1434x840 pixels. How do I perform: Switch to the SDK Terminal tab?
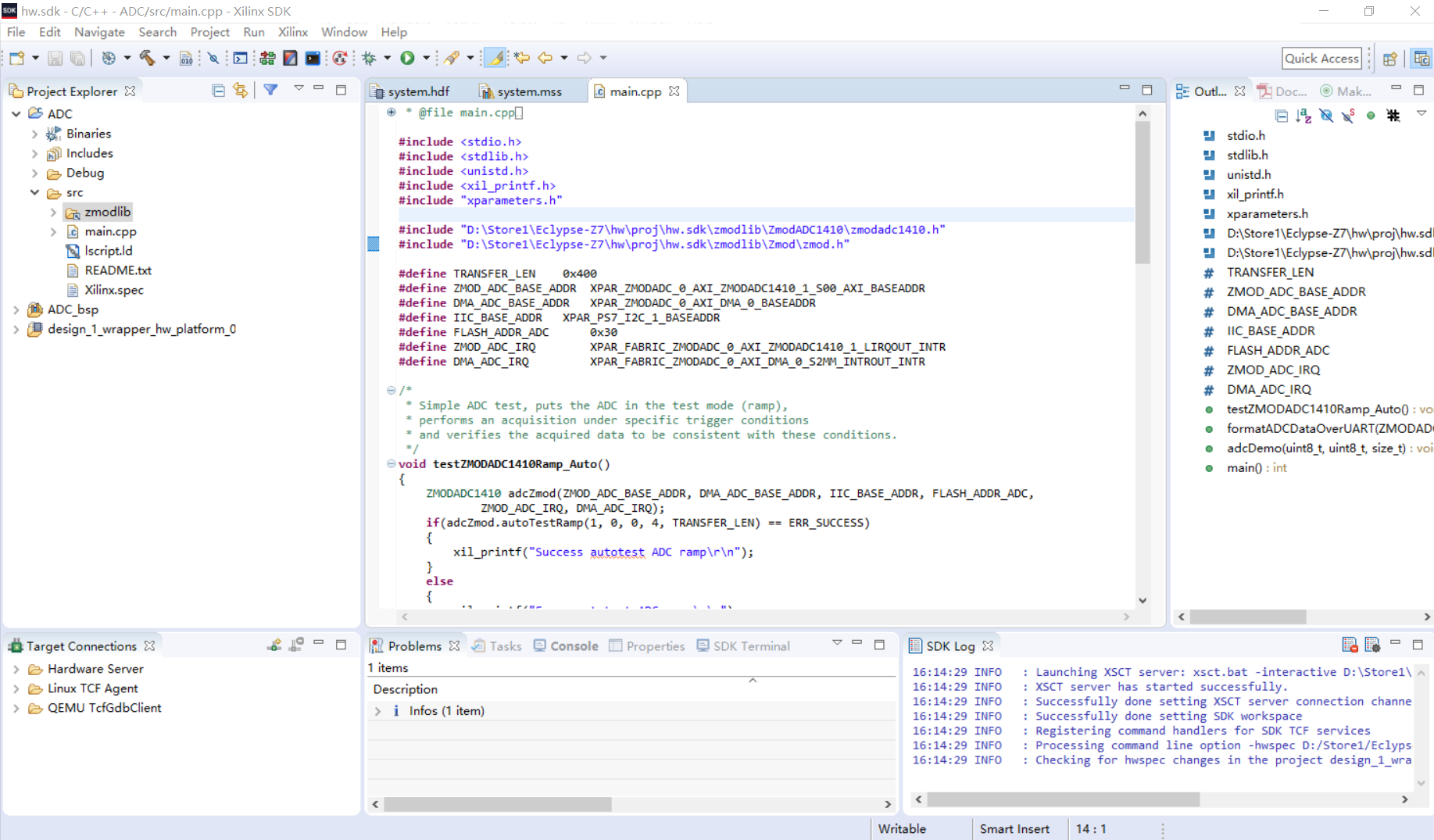pos(743,646)
